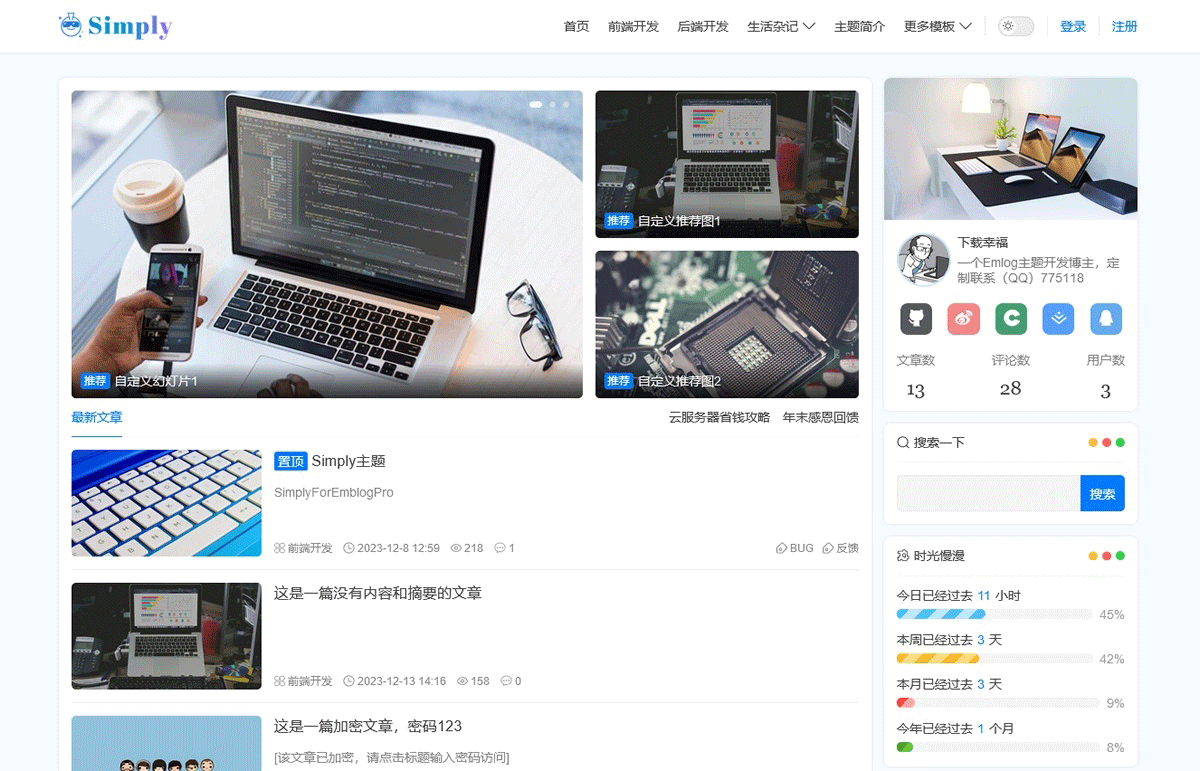Click the blue 搜索 button
1200x771 pixels.
tap(1102, 493)
